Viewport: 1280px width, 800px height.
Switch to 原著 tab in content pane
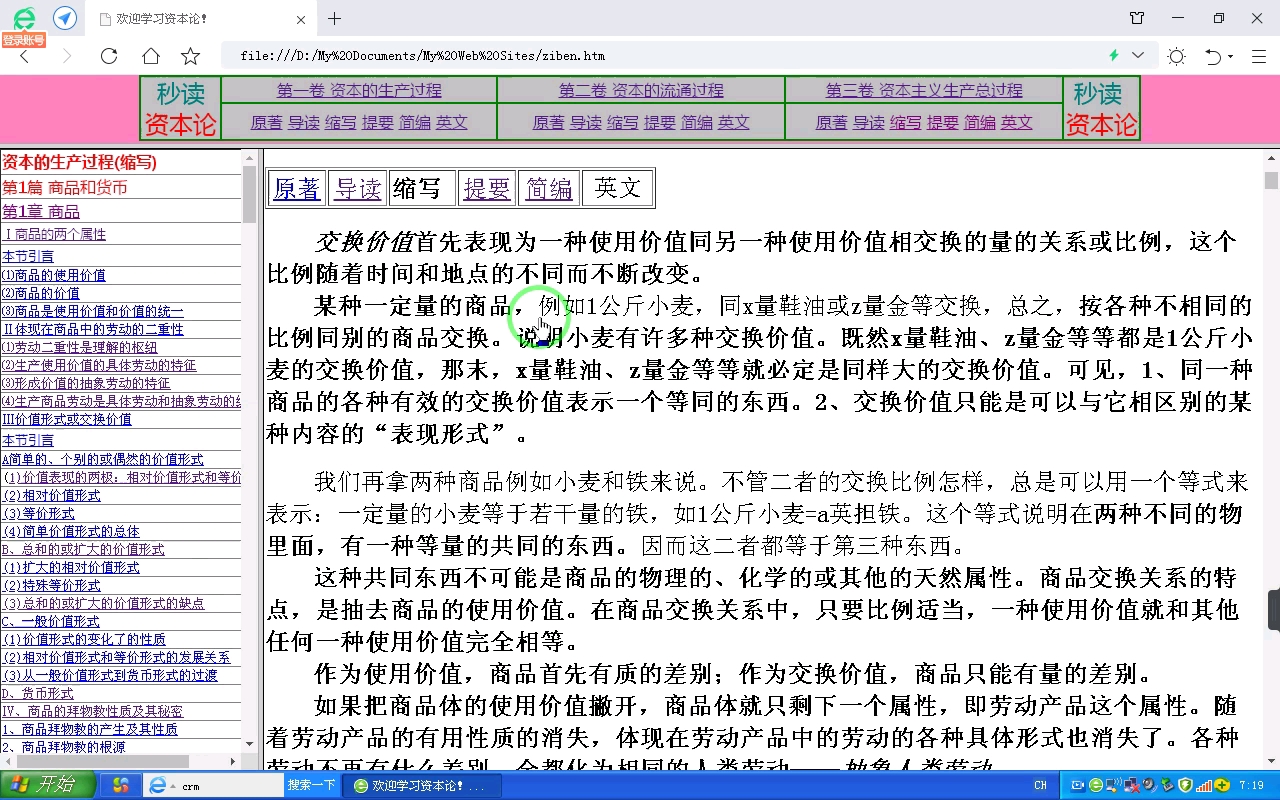[297, 188]
